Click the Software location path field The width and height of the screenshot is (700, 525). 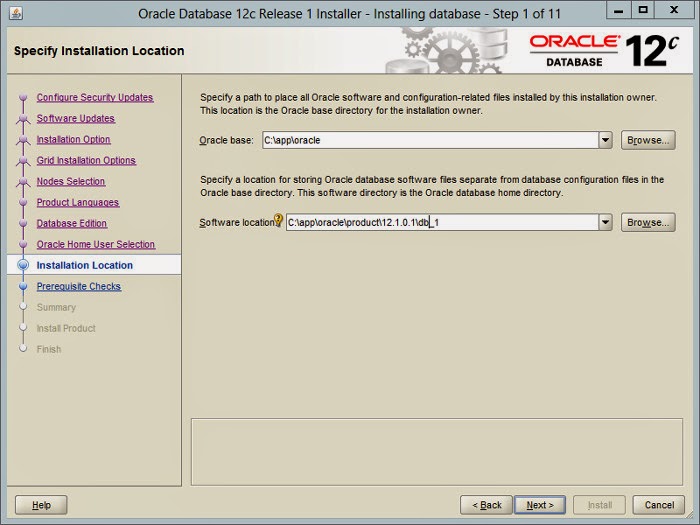[442, 222]
